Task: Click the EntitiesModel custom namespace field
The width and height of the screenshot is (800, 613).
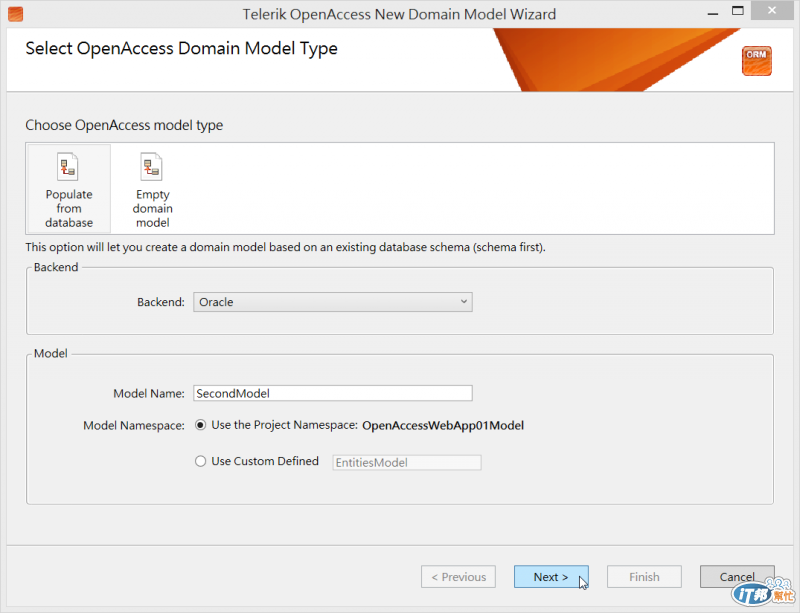Action: click(x=407, y=462)
